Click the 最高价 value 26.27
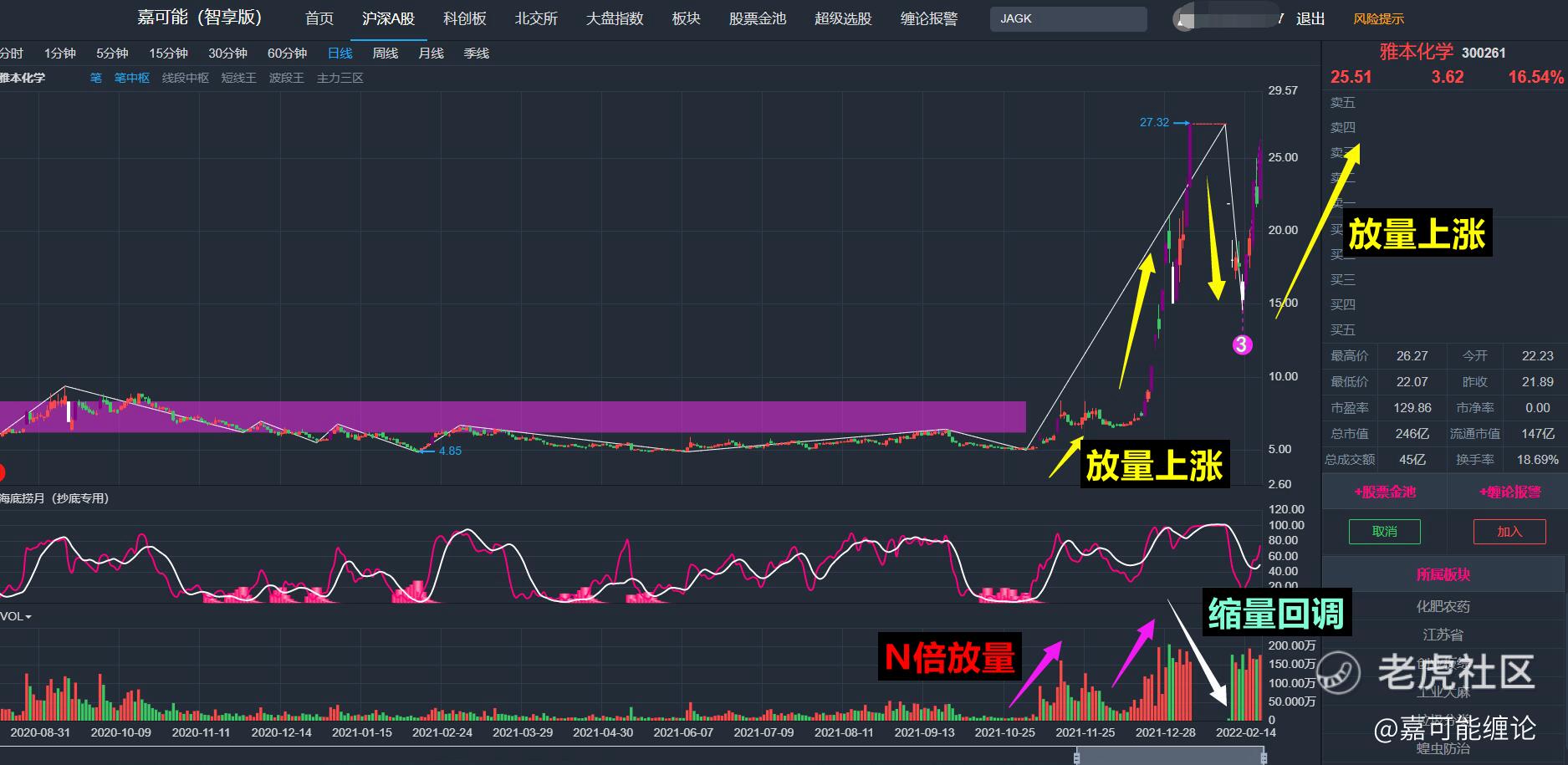 pyautogui.click(x=1412, y=356)
